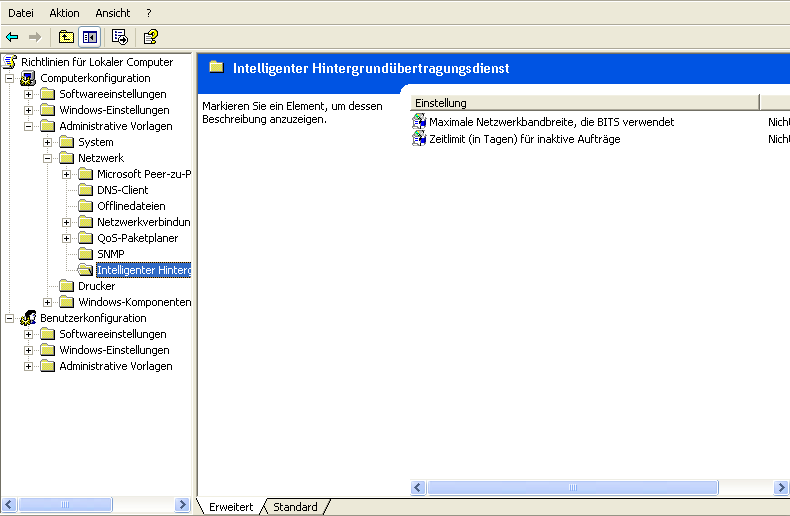The width and height of the screenshot is (790, 516).
Task: Click the tree pane horizontal scrollbar thumb
Action: click(x=65, y=504)
